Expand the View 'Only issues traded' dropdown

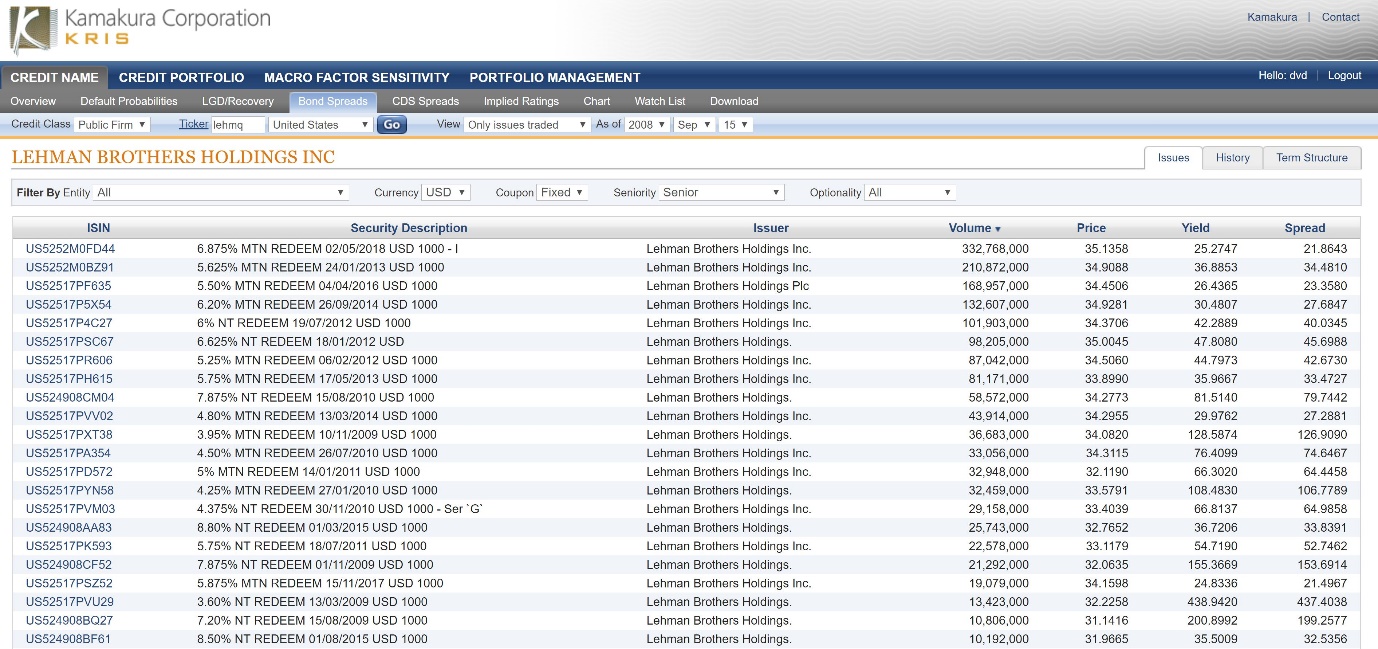527,125
